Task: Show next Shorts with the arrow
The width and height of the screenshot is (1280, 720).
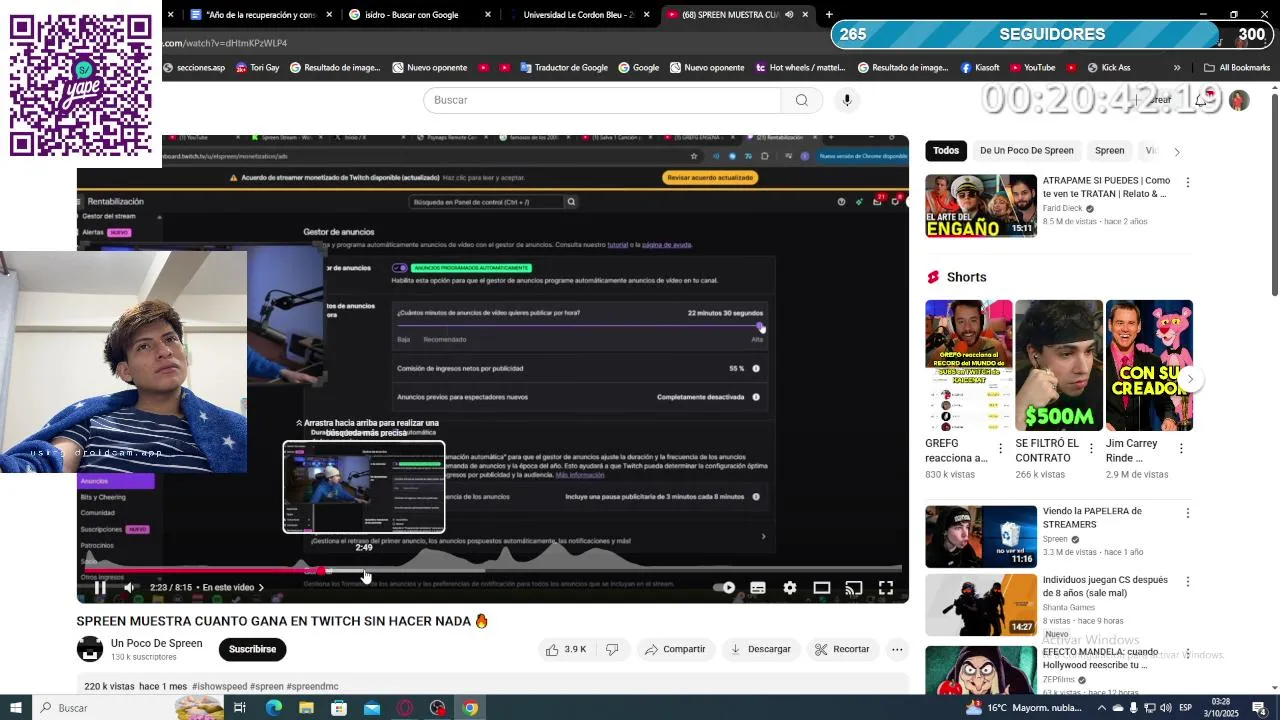Action: coord(1190,379)
